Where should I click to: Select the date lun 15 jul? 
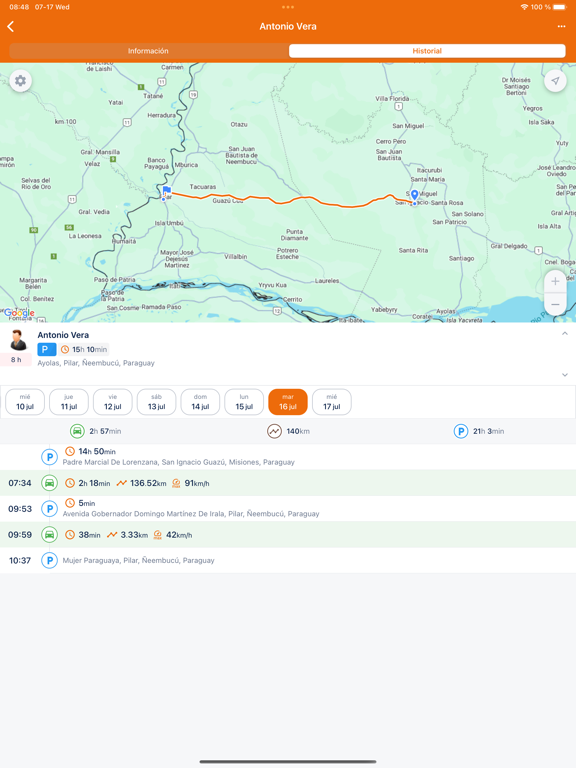click(x=244, y=402)
